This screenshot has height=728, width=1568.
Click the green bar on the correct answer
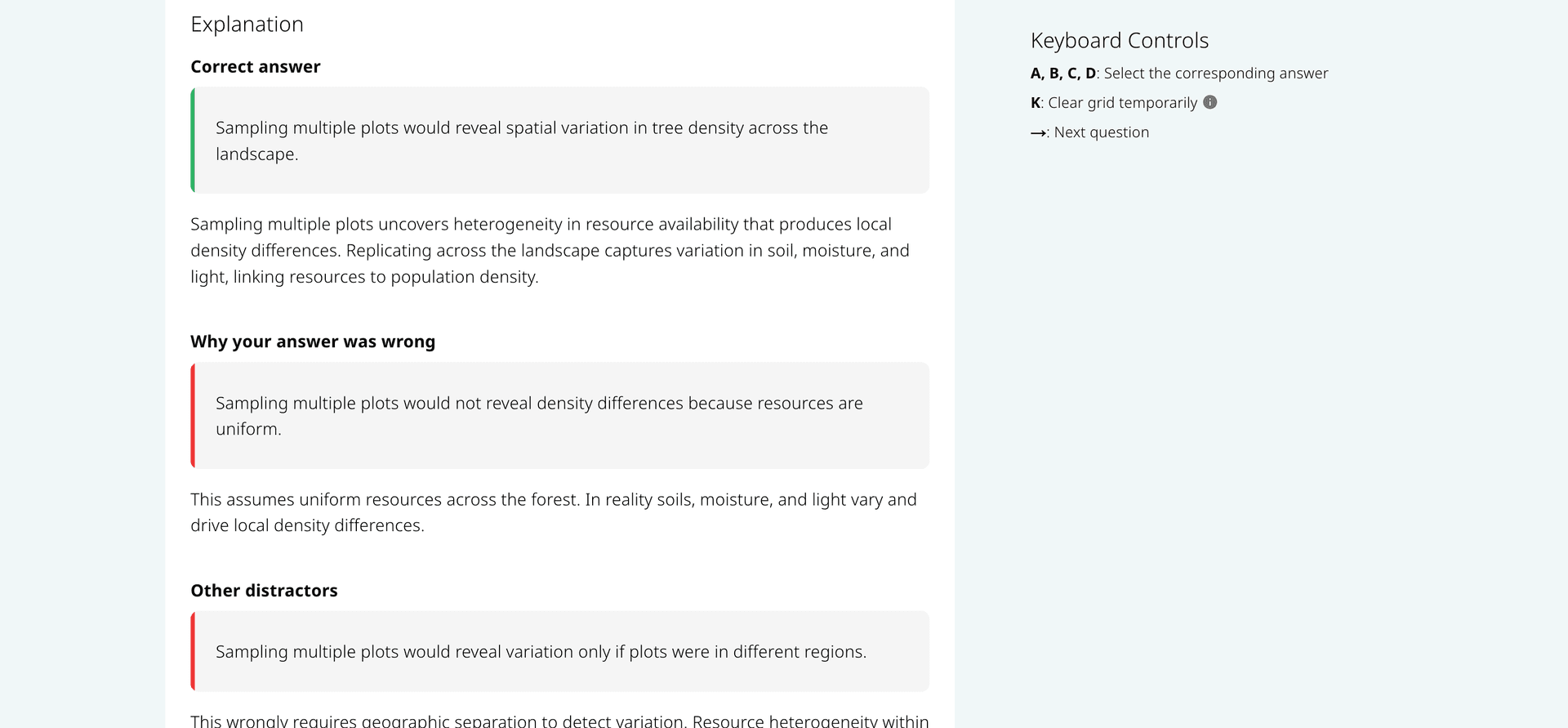(x=193, y=141)
